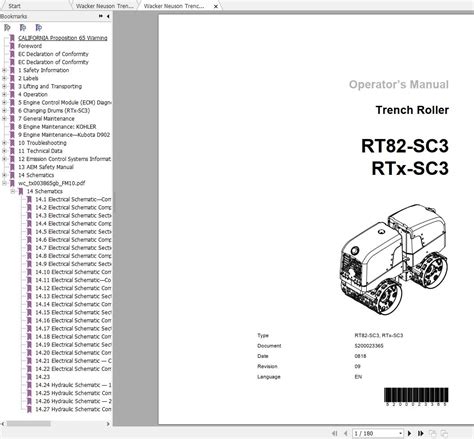The height and width of the screenshot is (439, 474).
Task: Close the active Wacker Neuson tab
Action: [216, 6]
